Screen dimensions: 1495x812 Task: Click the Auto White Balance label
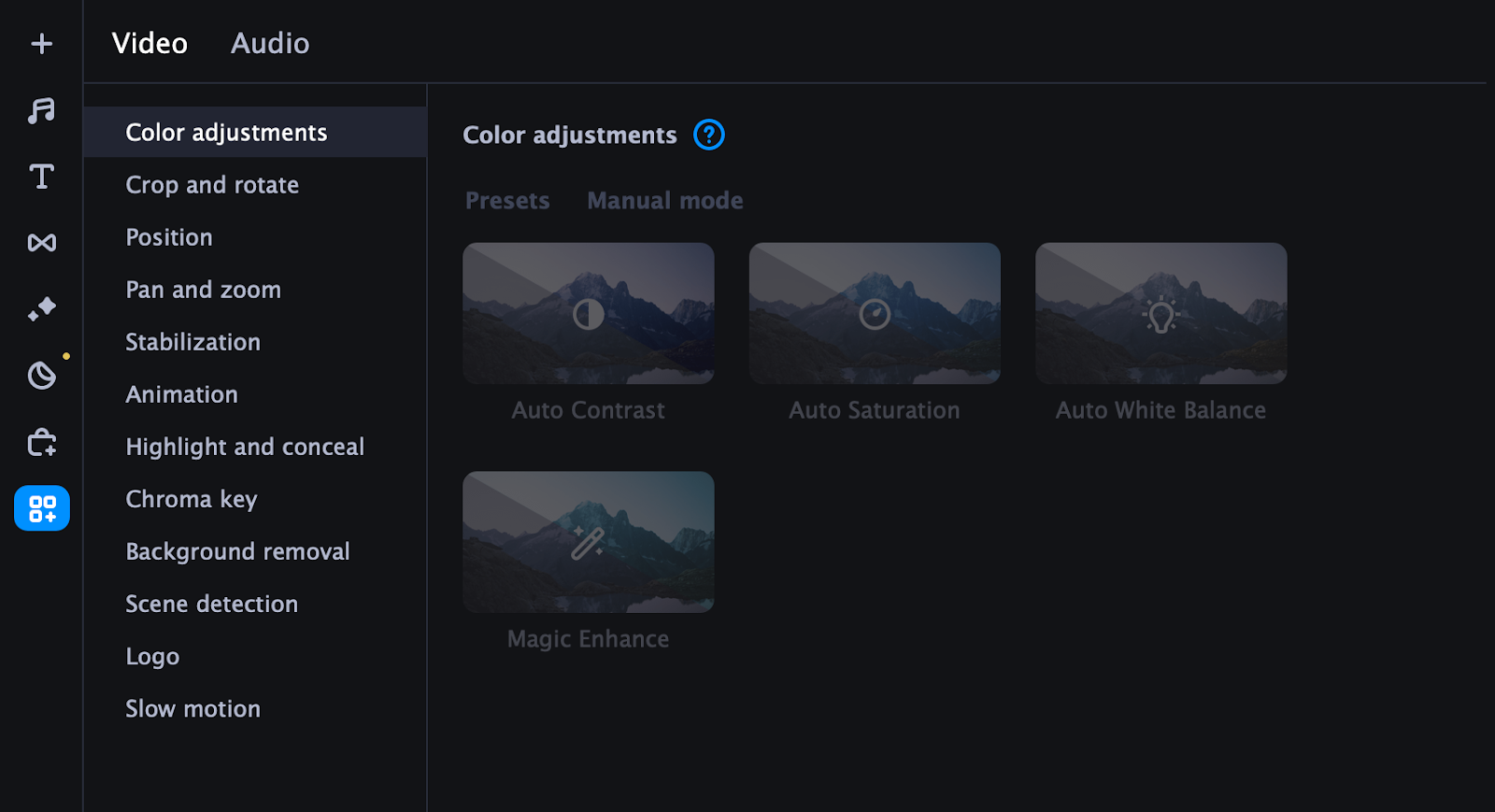[x=1161, y=410]
